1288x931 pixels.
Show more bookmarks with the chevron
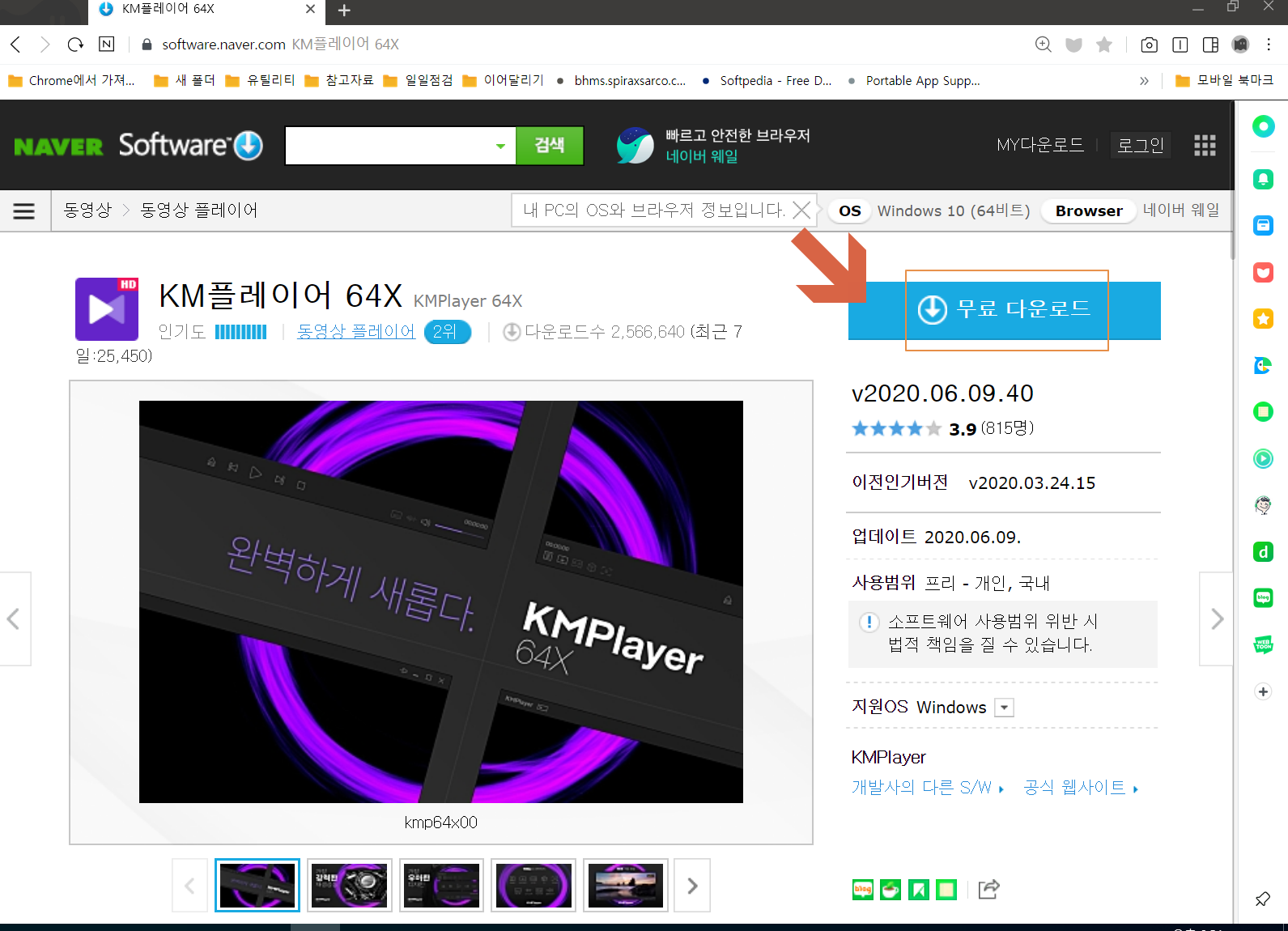[1144, 81]
